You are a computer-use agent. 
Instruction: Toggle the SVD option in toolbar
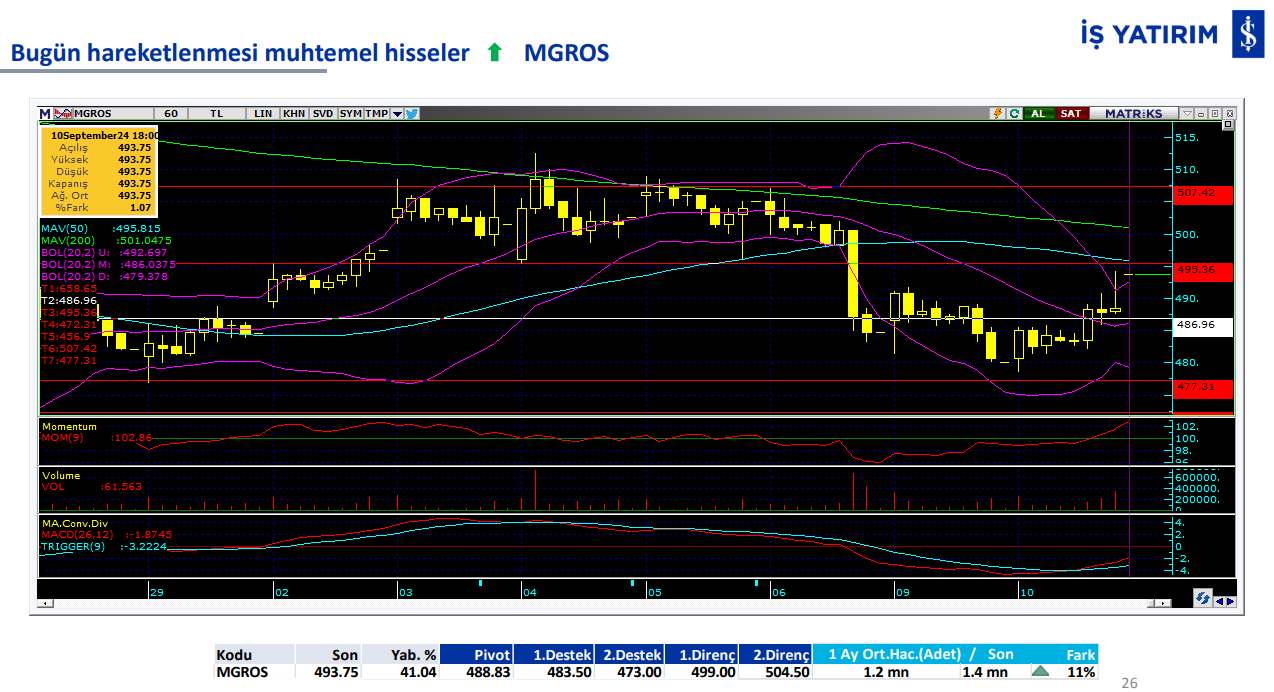coord(322,114)
